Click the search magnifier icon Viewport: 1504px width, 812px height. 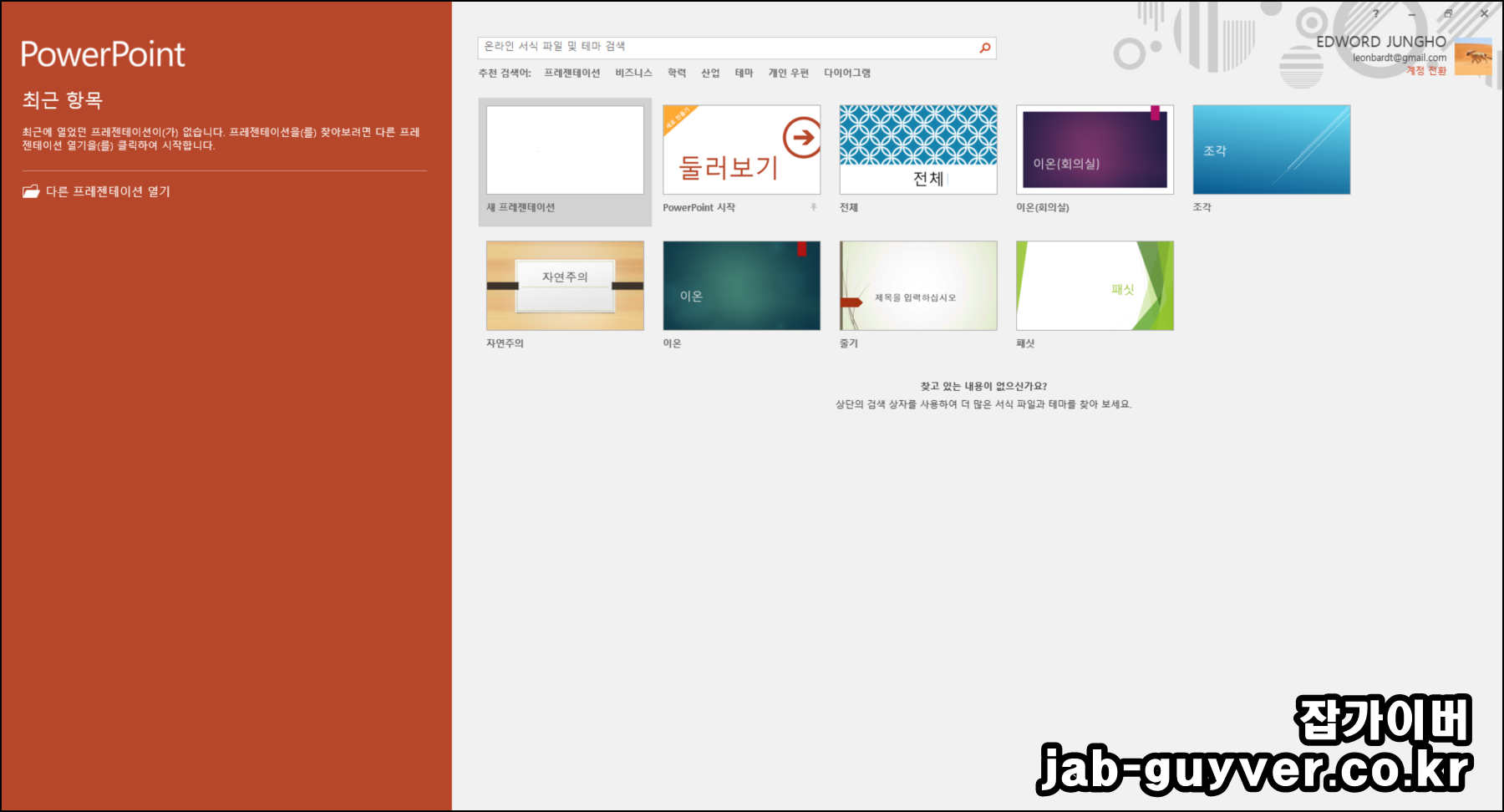985,48
